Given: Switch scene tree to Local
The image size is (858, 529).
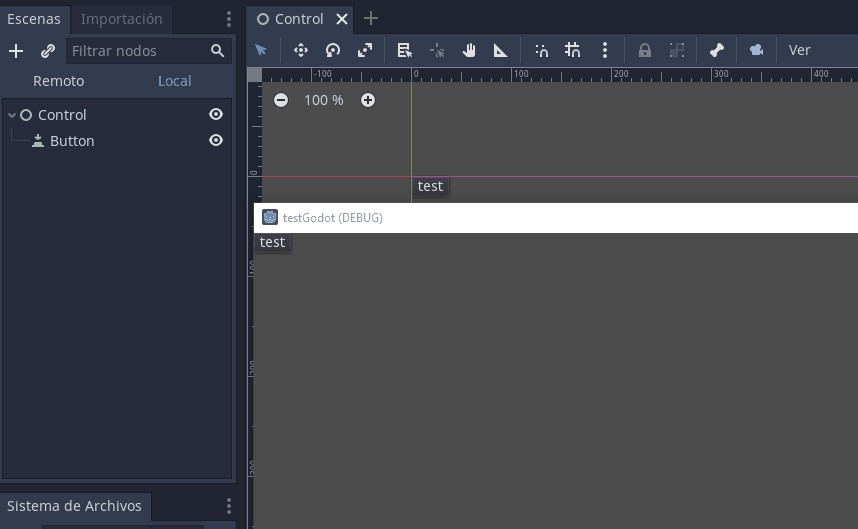Looking at the screenshot, I should click(x=175, y=81).
